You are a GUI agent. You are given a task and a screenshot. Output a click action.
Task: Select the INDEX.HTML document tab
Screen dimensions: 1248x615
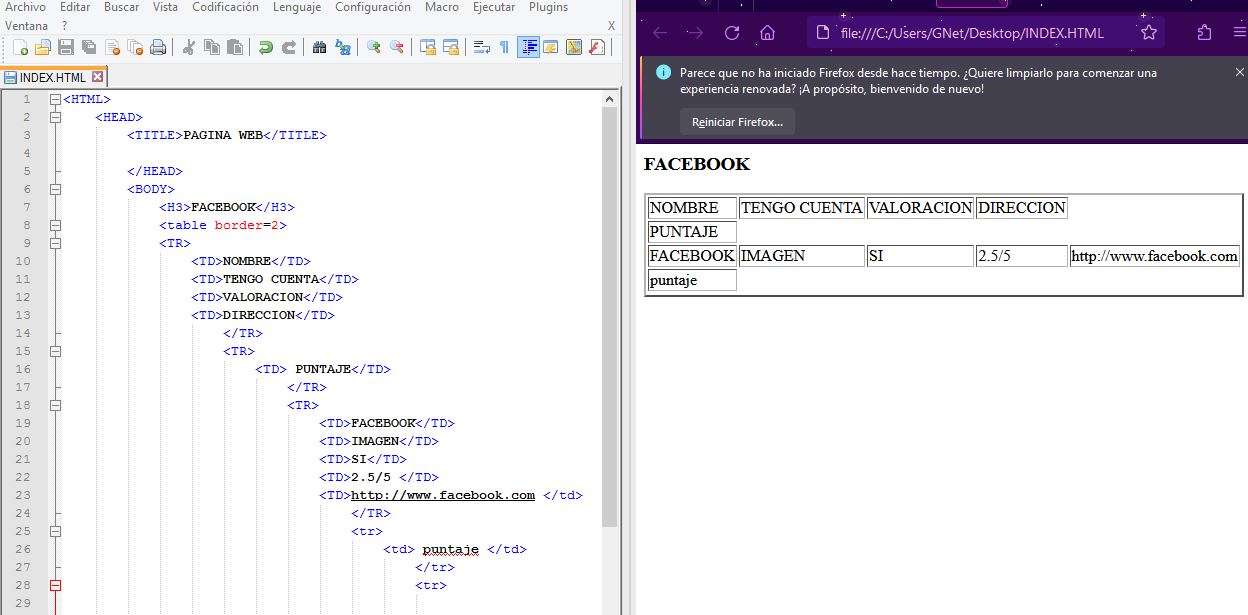coord(53,77)
